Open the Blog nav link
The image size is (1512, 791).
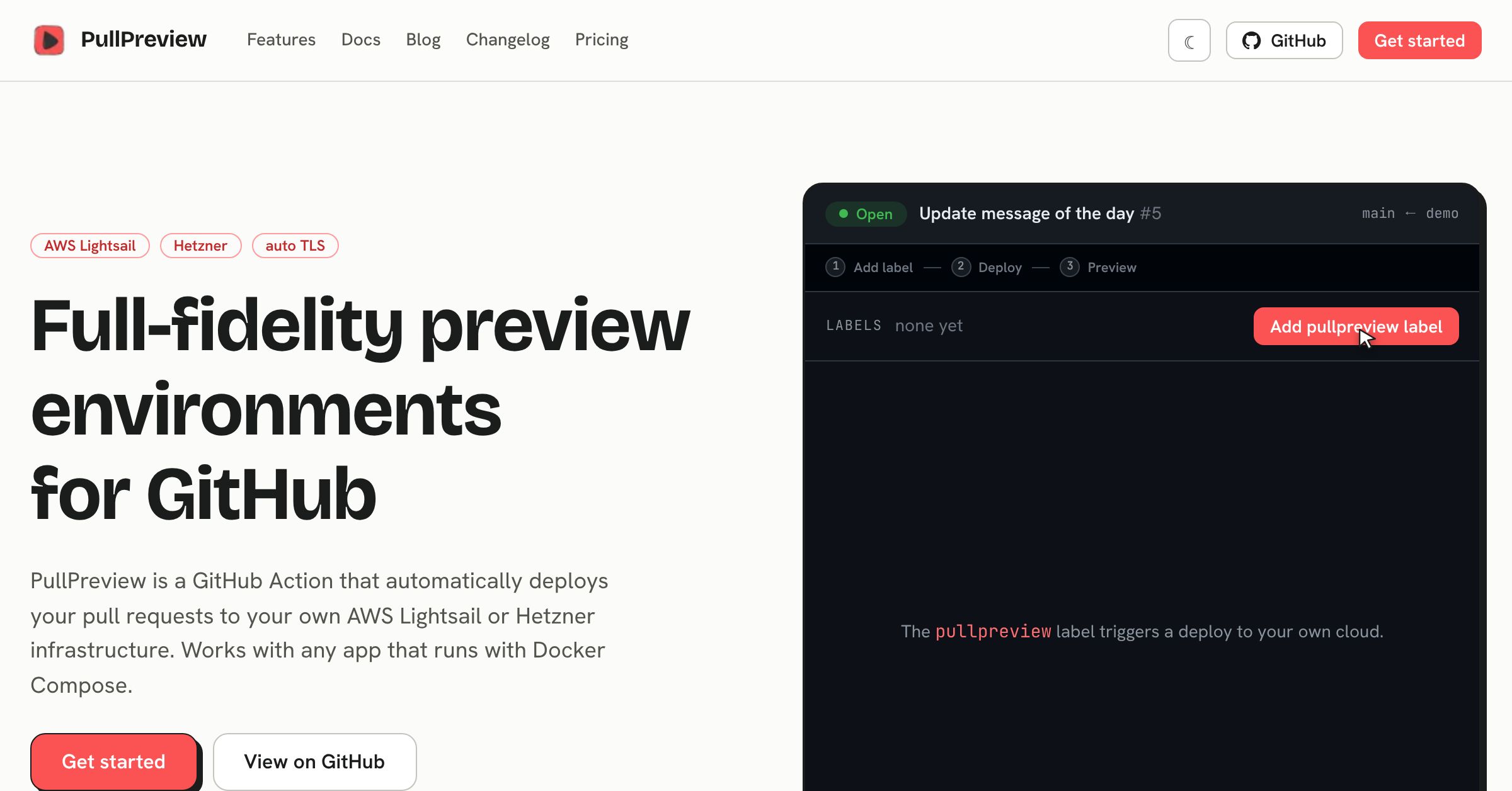coord(423,40)
